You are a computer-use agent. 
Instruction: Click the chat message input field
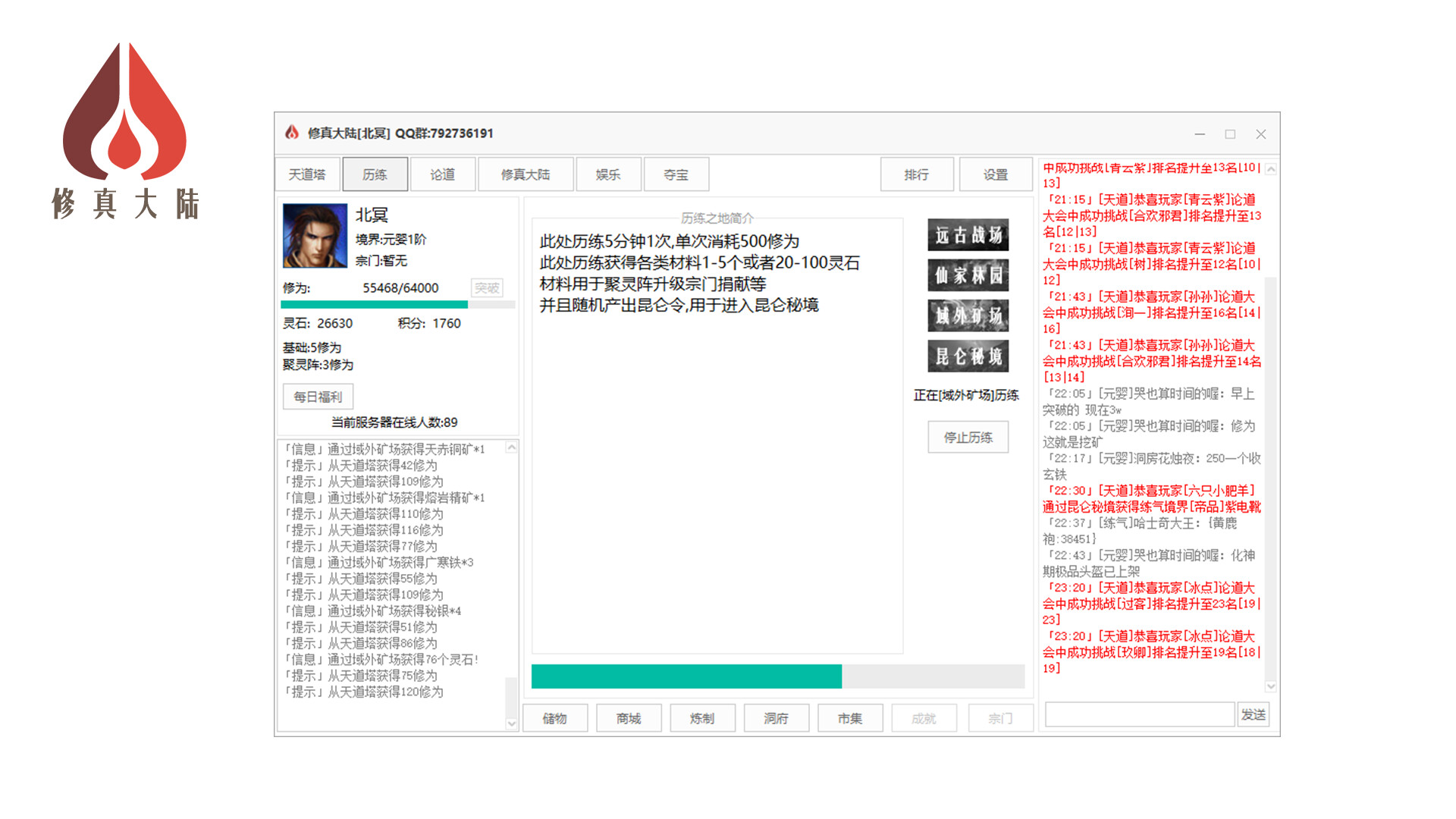click(1138, 714)
